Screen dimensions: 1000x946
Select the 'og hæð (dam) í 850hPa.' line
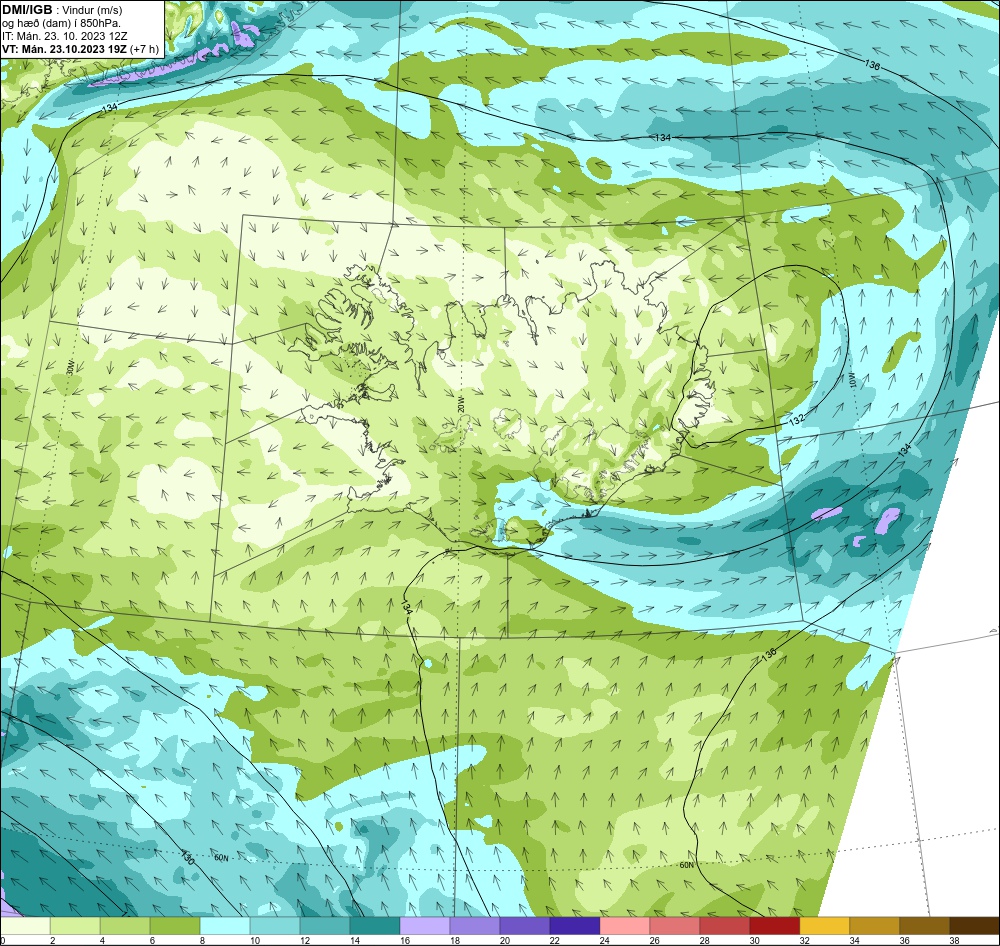tap(61, 23)
